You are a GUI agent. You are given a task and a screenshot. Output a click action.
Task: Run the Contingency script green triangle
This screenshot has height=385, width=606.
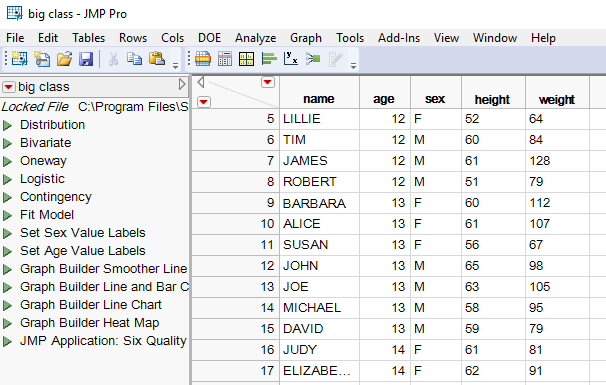pyautogui.click(x=7, y=198)
